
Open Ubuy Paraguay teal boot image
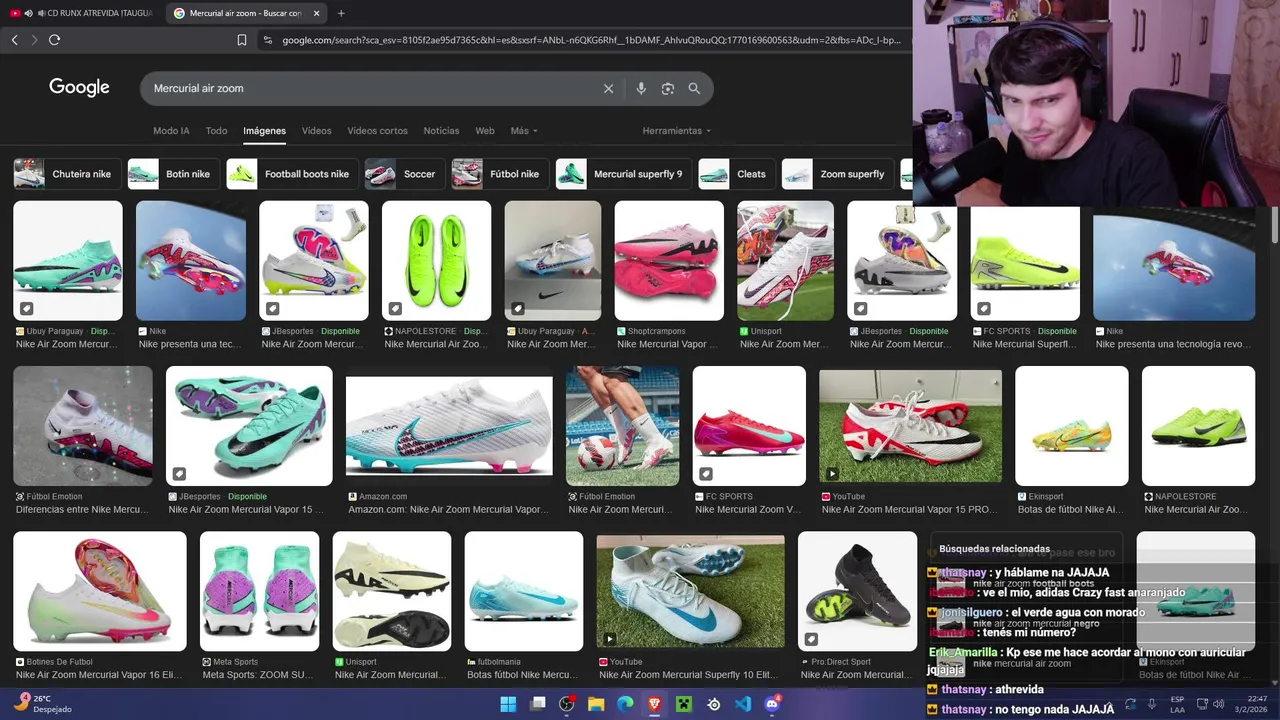pos(68,261)
